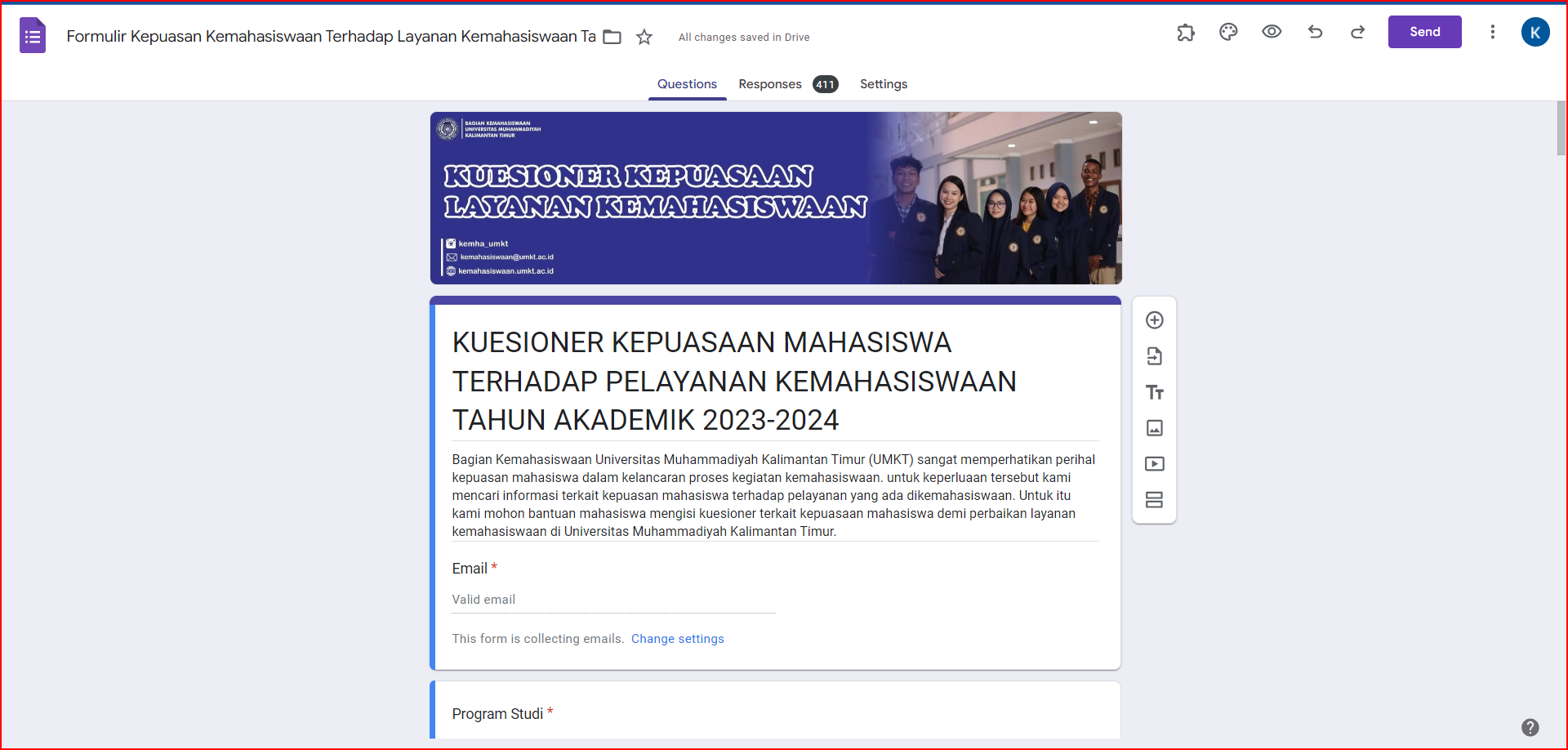Click the vertical scrollbar thumb

pos(1561,128)
